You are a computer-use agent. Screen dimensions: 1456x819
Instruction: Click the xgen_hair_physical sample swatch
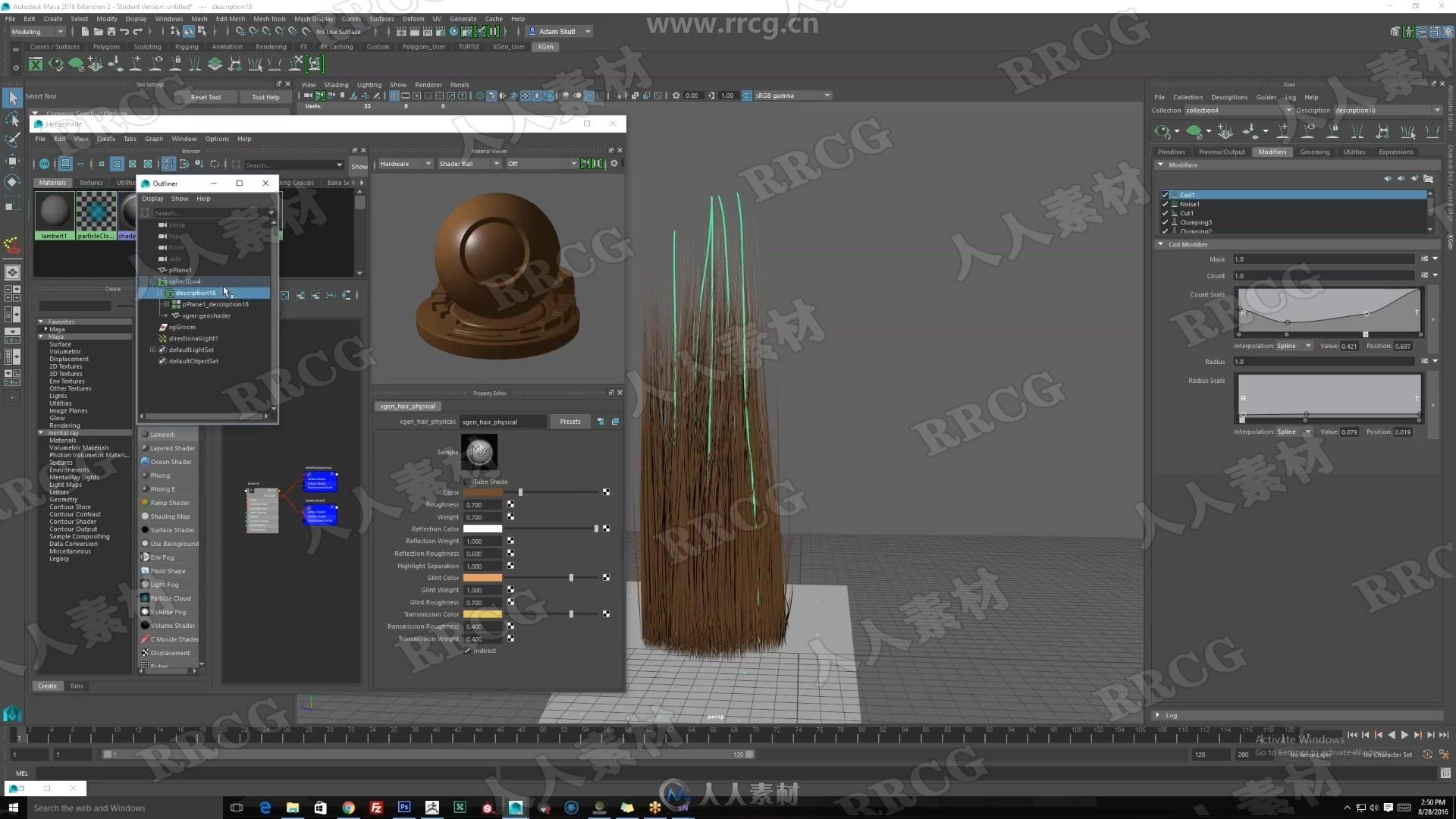(479, 452)
